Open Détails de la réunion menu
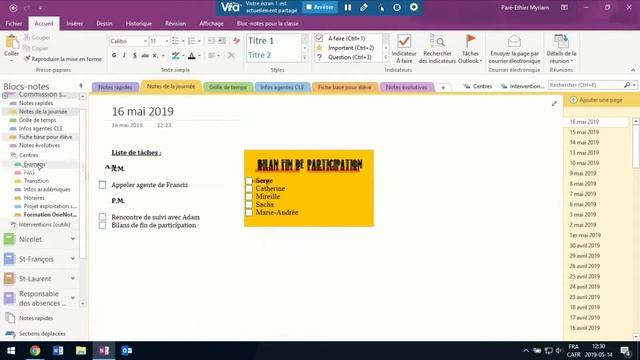640x360 pixels. coord(561,49)
